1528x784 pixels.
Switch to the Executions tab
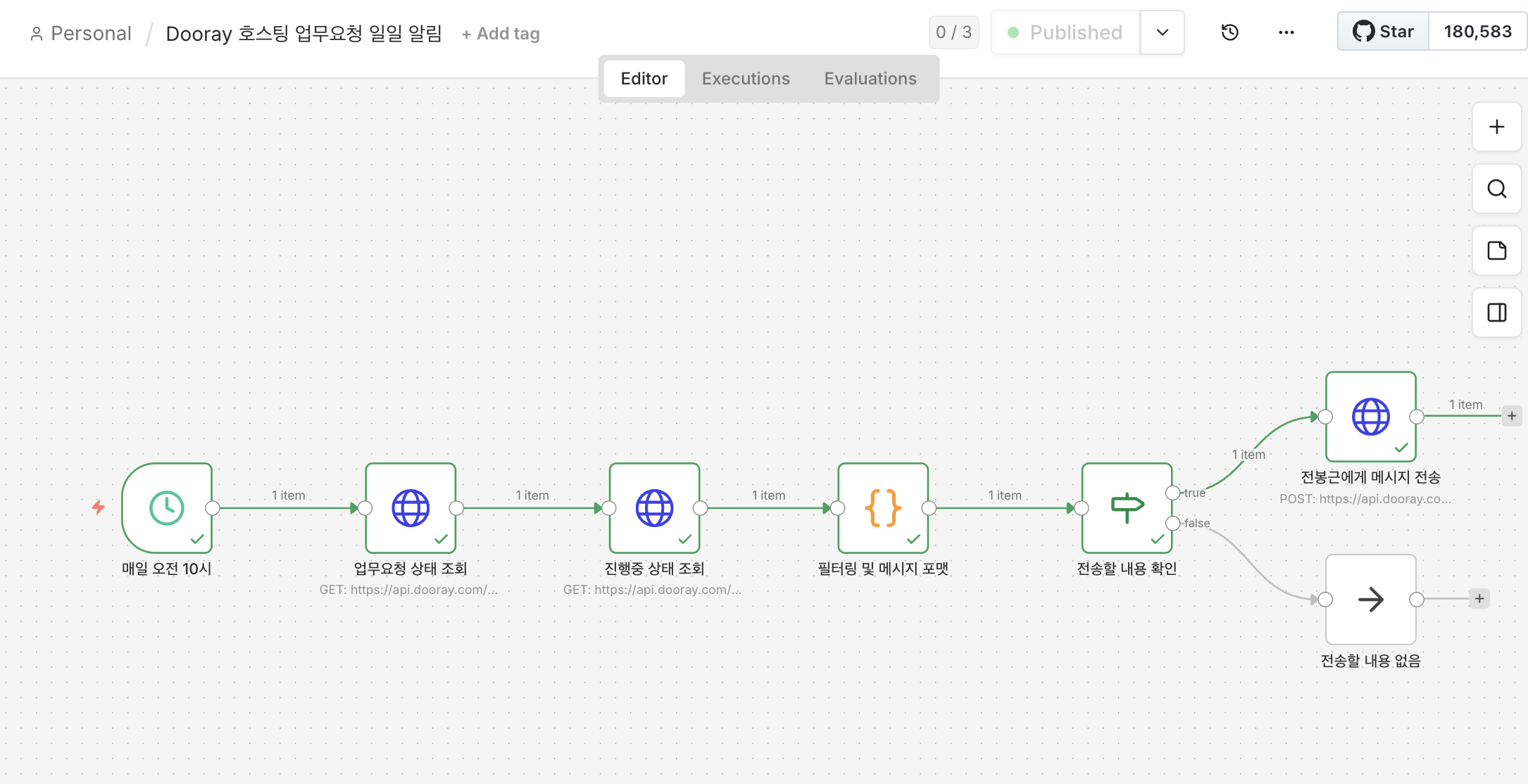pyautogui.click(x=746, y=79)
